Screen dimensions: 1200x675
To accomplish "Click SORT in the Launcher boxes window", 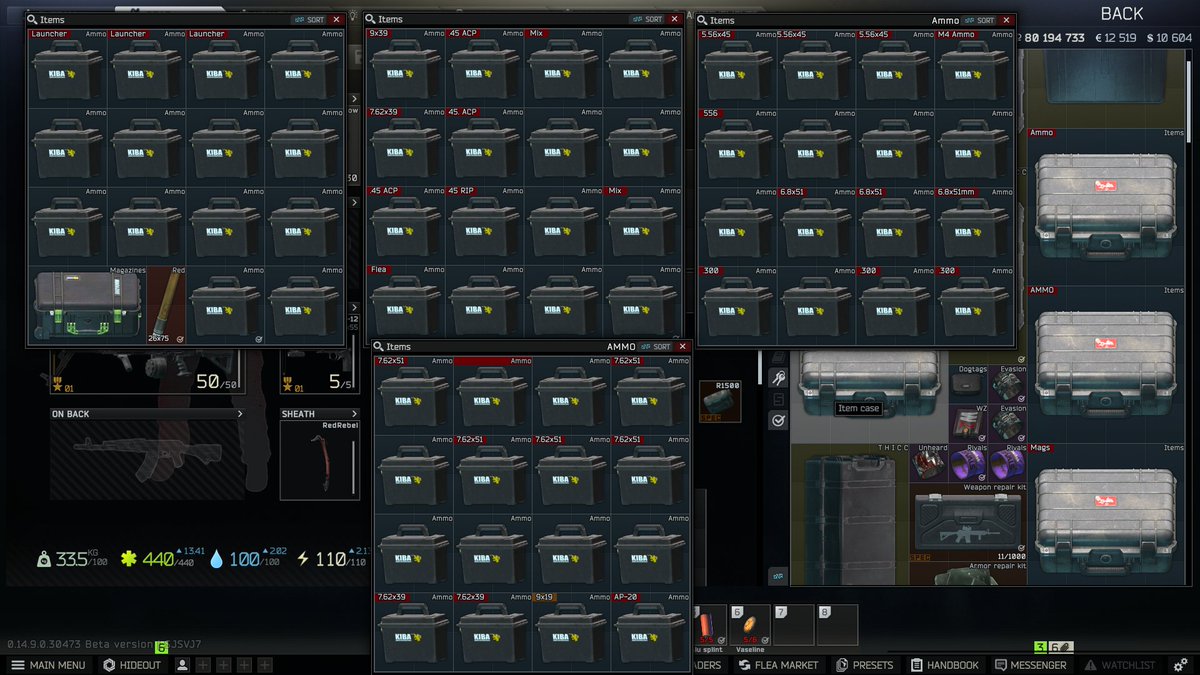I will [310, 19].
